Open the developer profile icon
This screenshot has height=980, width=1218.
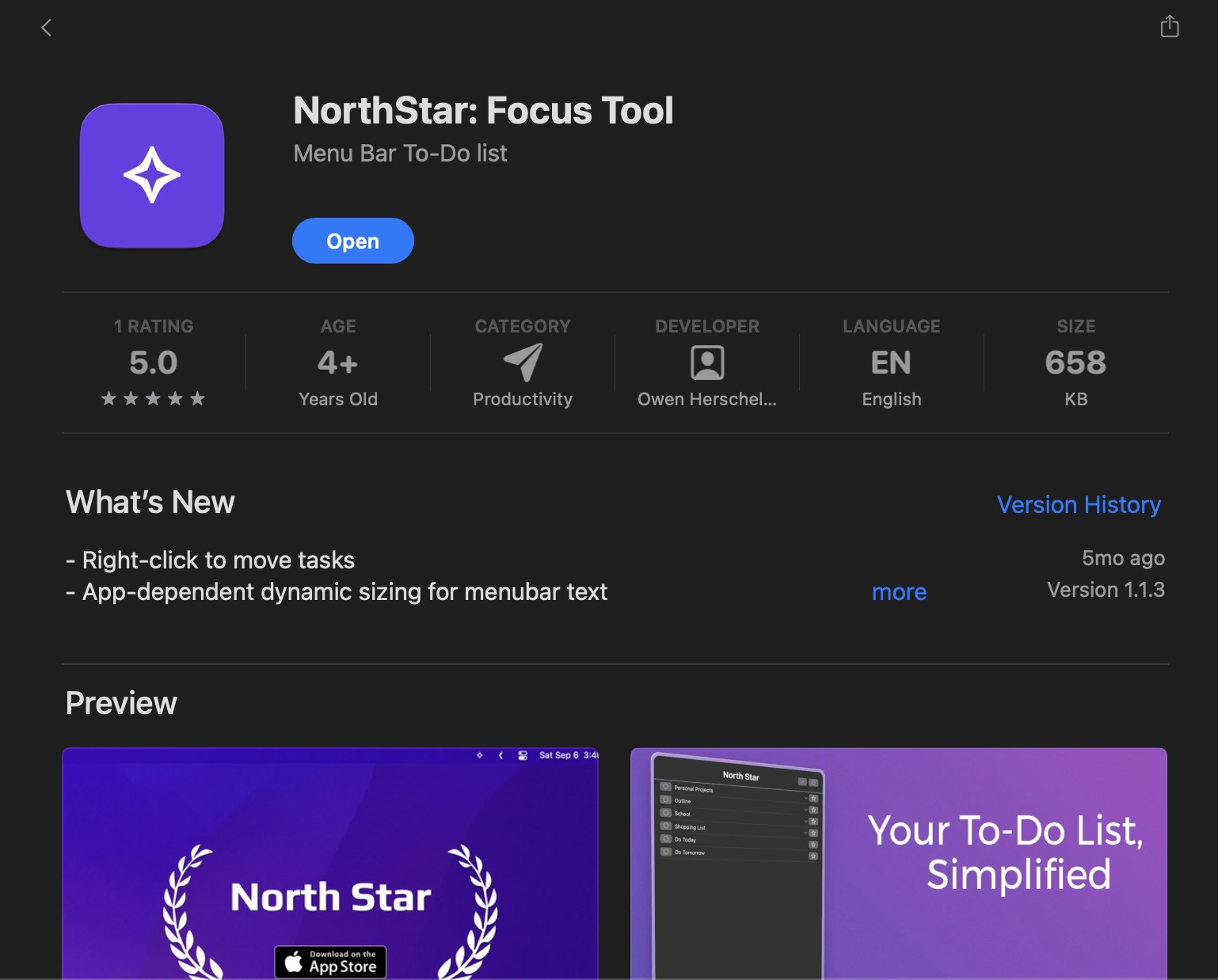tap(707, 363)
